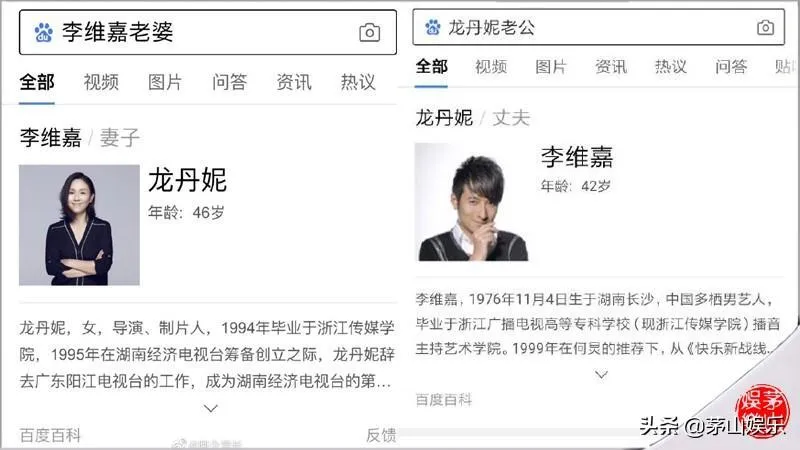This screenshot has height=450, width=800.
Task: Click 龙丹妮 portrait photo thumbnail
Action: point(79,225)
